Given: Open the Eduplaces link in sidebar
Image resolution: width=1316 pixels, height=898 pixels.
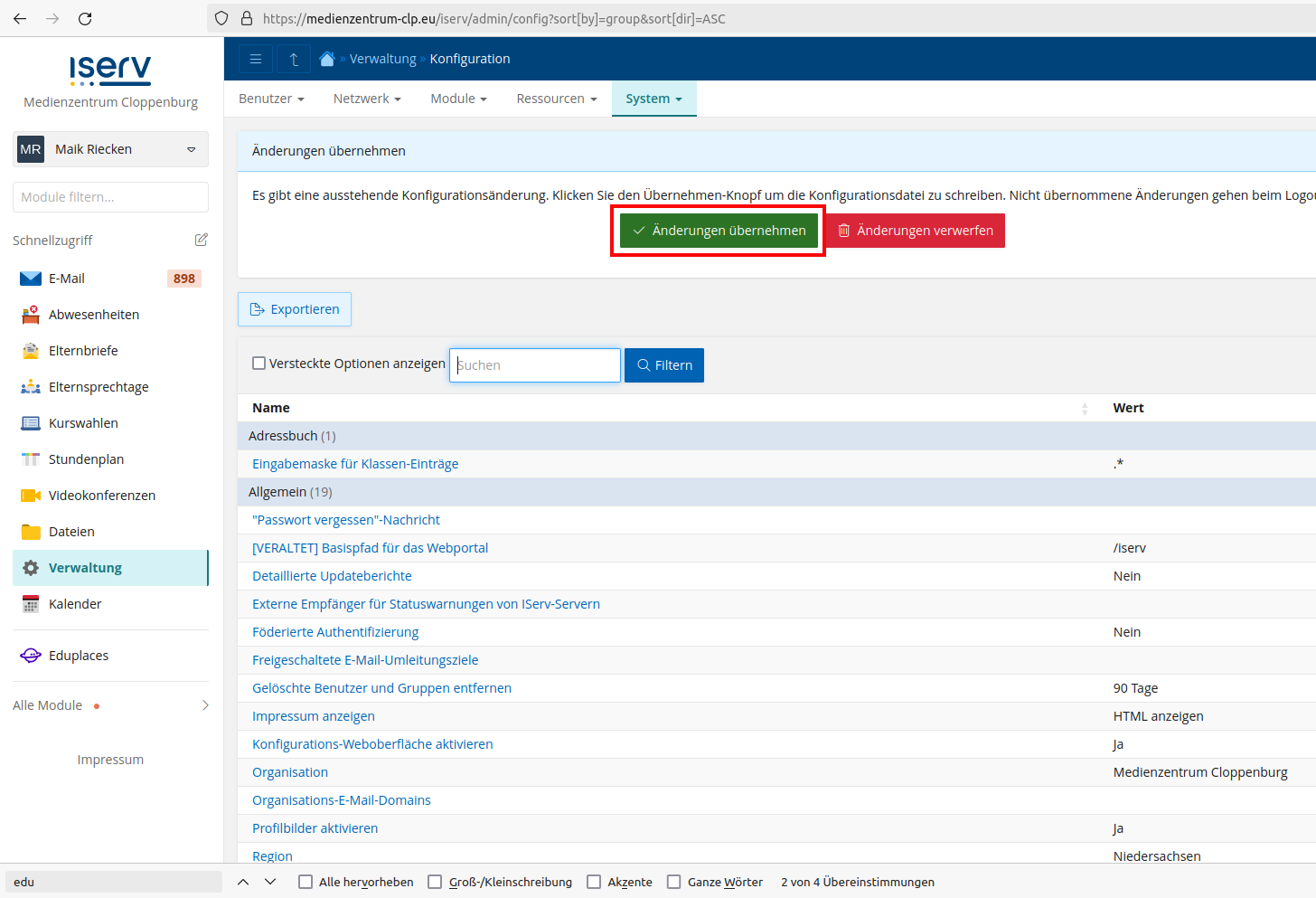Looking at the screenshot, I should point(79,656).
